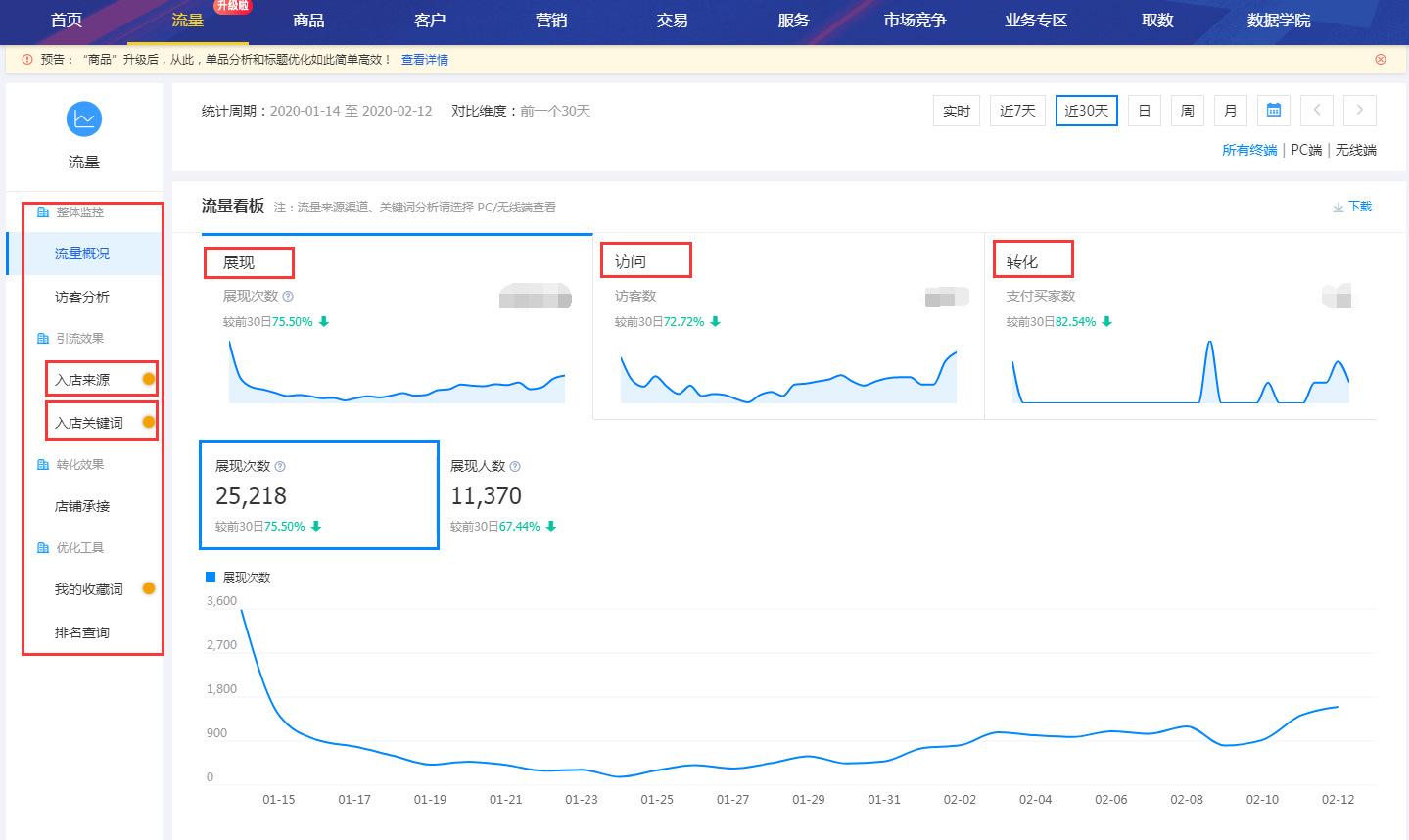Open 排名查询 in sidebar
This screenshot has height=840, width=1409.
click(x=82, y=632)
